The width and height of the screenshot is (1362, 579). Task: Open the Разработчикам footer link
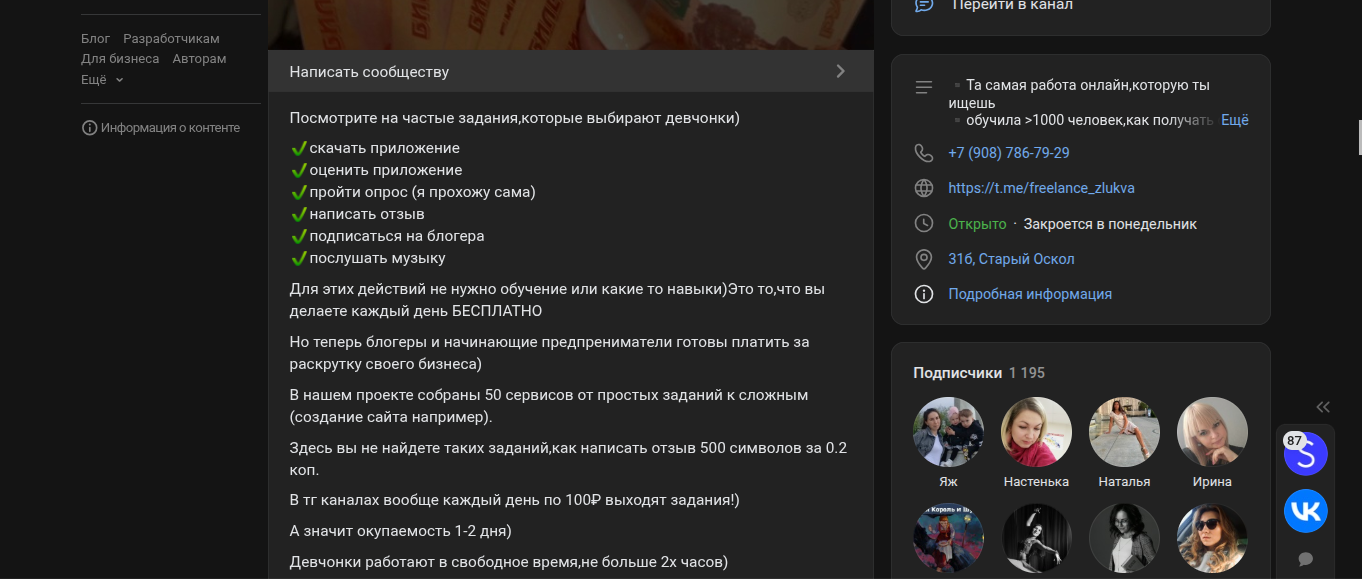(x=171, y=39)
